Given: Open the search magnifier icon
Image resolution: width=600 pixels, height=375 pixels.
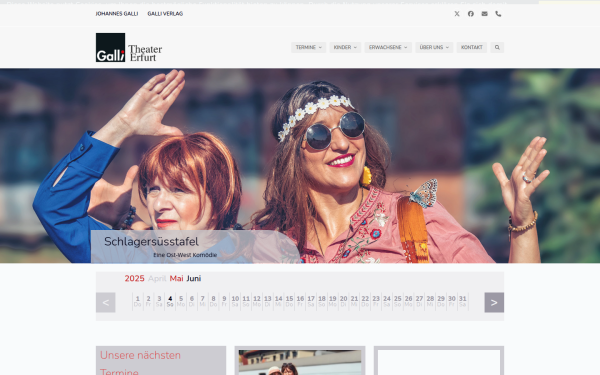Looking at the screenshot, I should pos(497,47).
